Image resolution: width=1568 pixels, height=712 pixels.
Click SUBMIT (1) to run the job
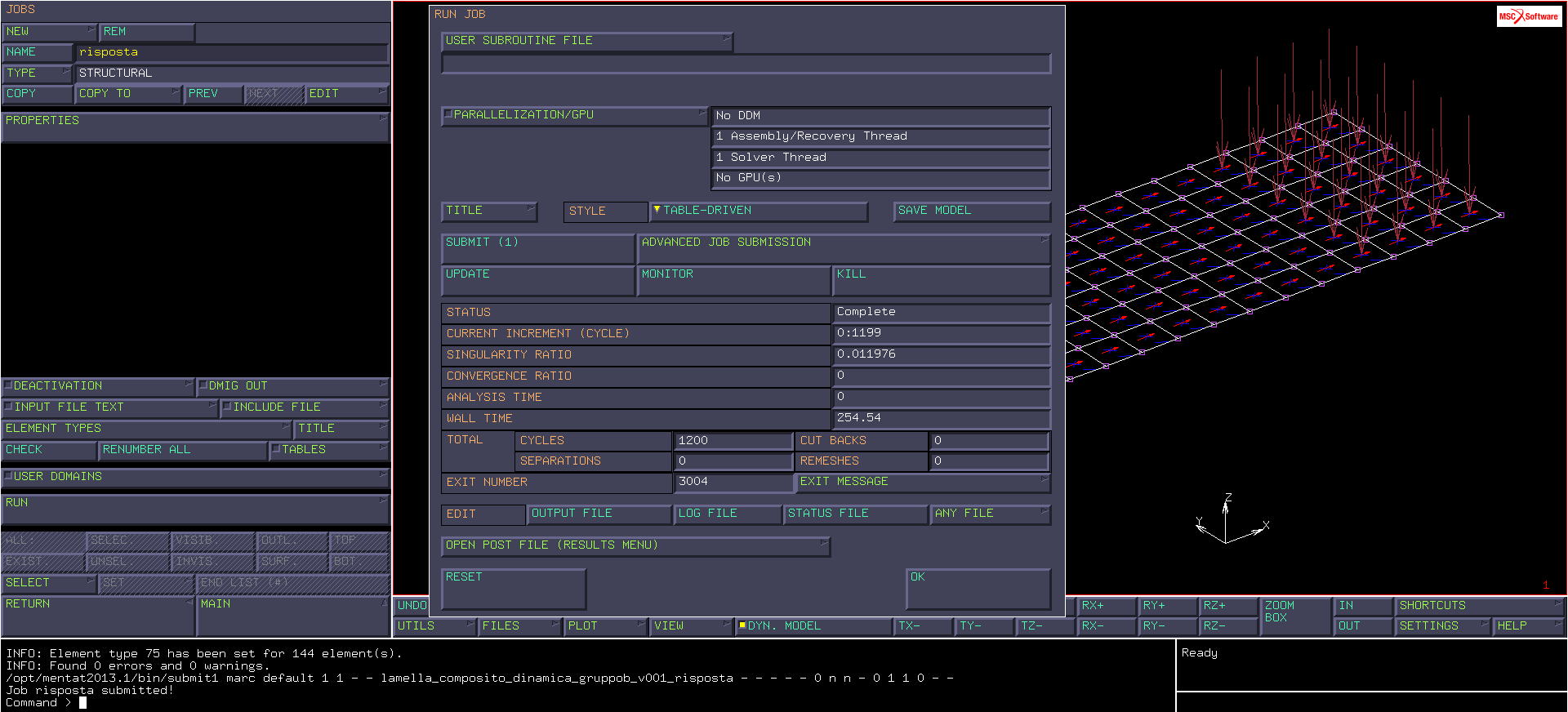(x=537, y=248)
